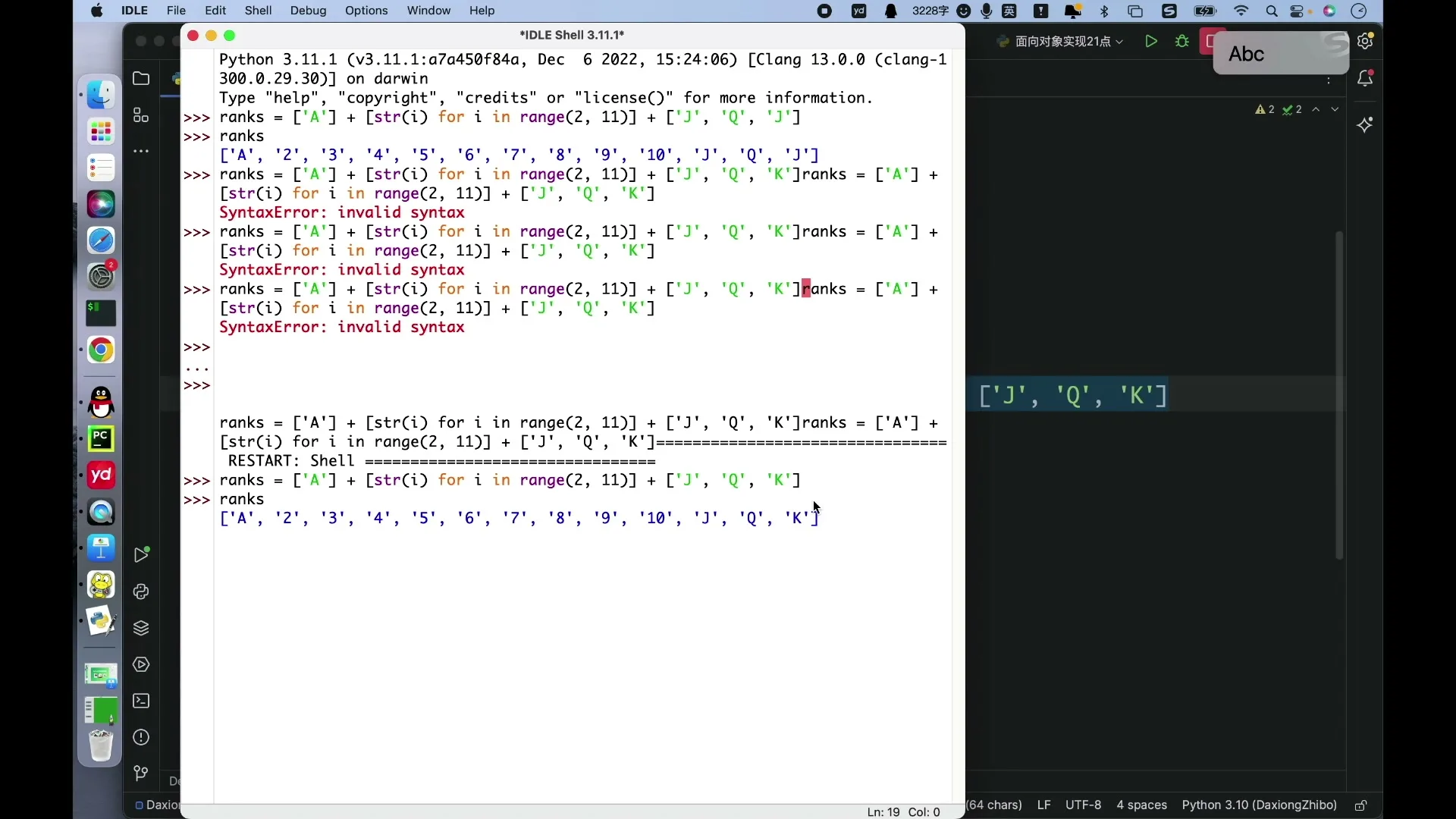Click the green Run button in PyCharm
Screen dimensions: 1456x819
1151,42
